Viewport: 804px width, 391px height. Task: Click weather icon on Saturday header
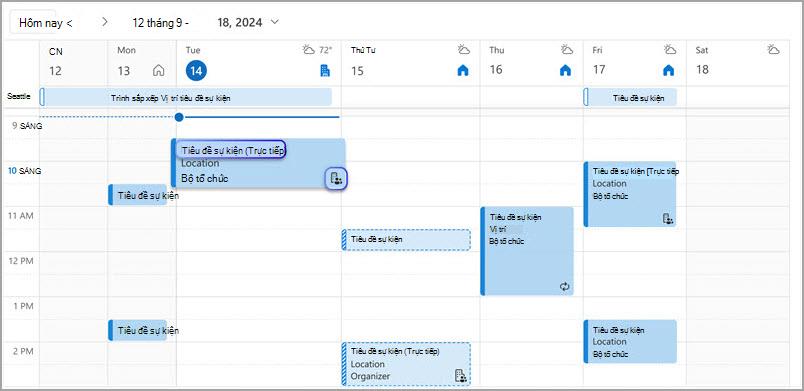tap(773, 50)
